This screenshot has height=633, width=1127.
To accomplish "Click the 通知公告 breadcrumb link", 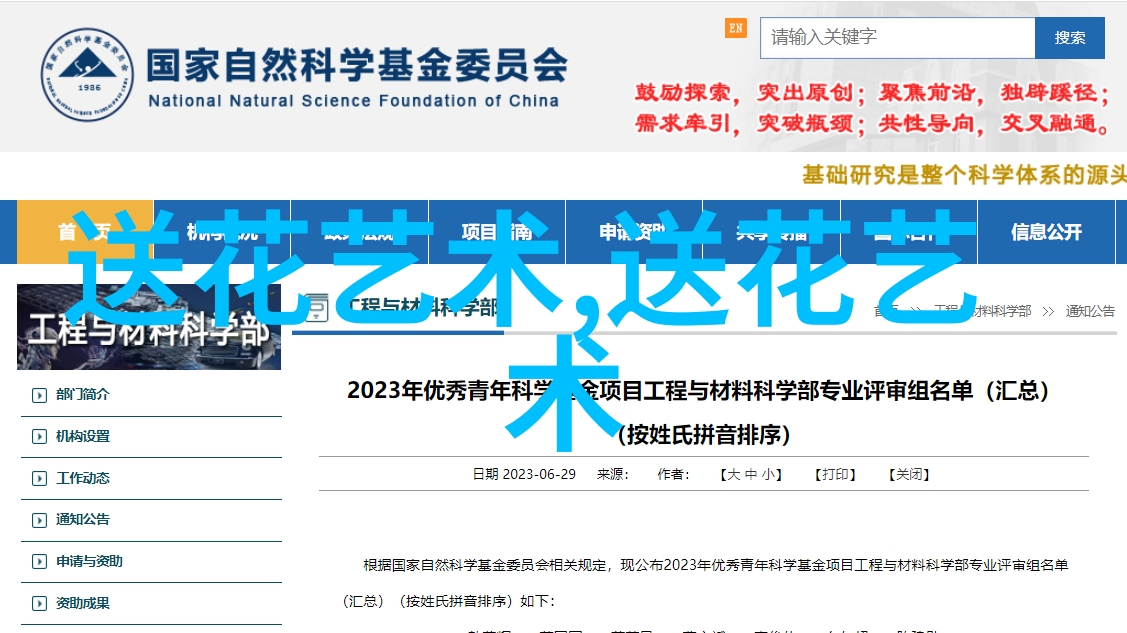I will pyautogui.click(x=1090, y=311).
